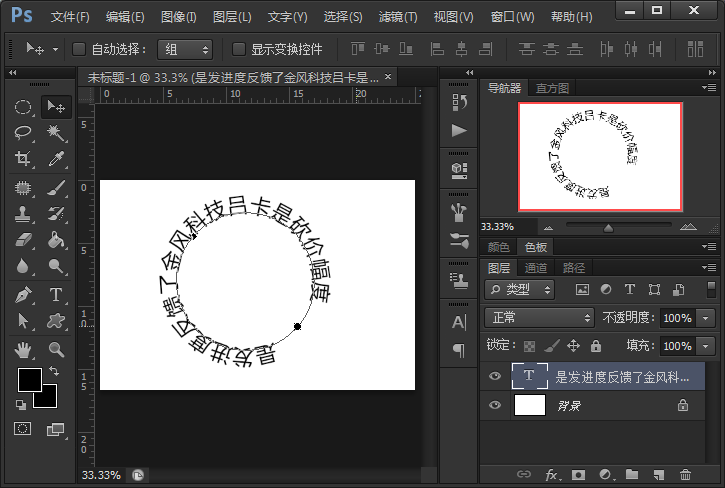Hide the 背景 layer via eye icon

coord(495,405)
